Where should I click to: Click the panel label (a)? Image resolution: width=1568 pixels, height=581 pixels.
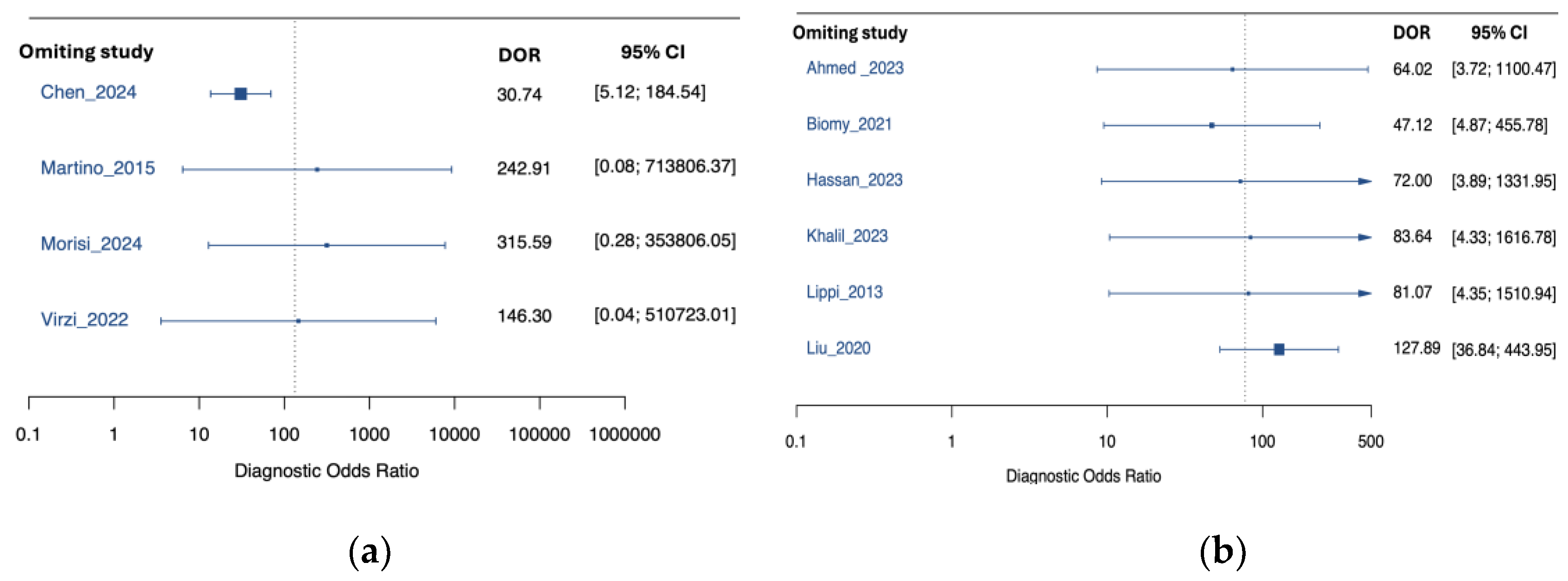pyautogui.click(x=370, y=551)
